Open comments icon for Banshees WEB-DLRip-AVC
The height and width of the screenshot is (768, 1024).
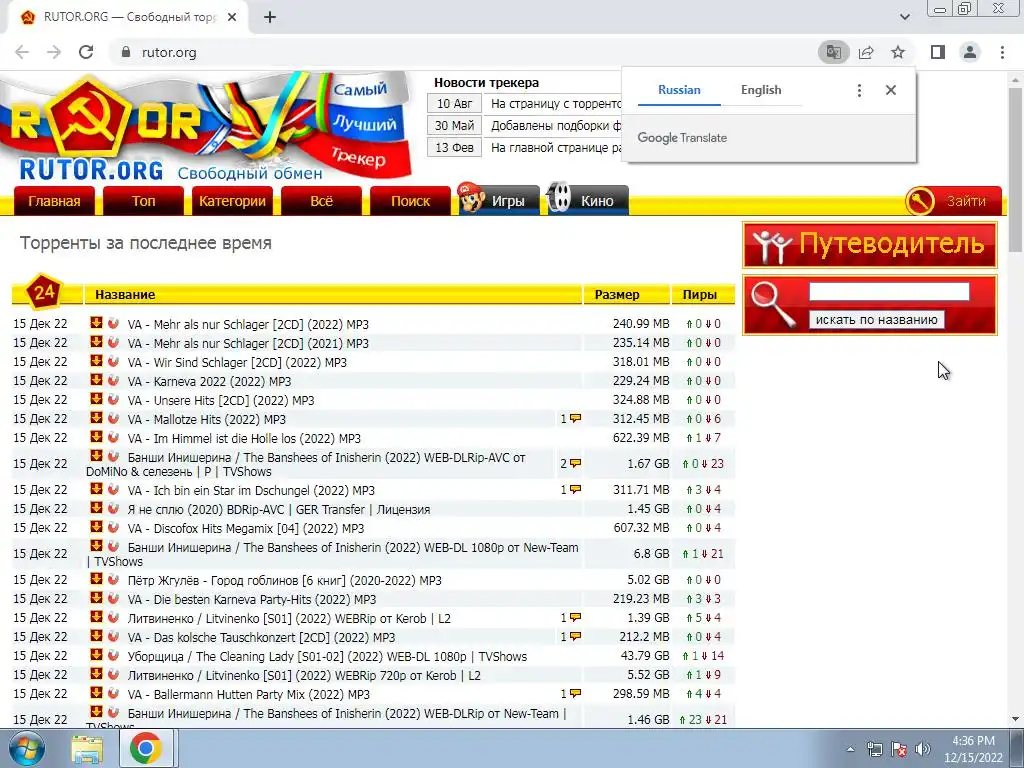(575, 464)
